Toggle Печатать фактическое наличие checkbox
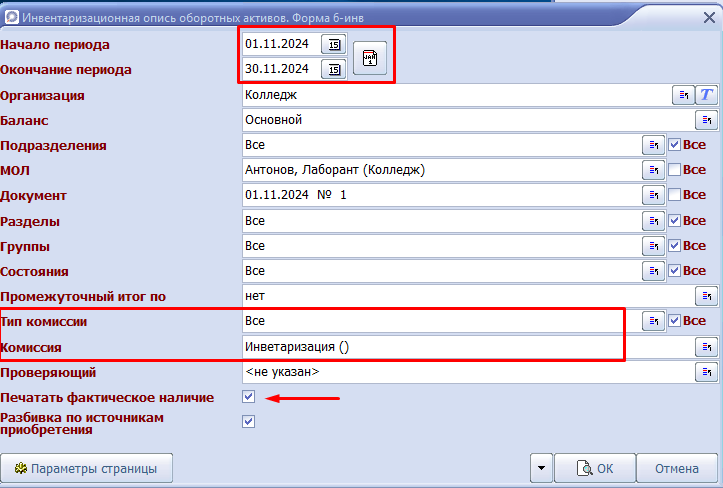Screen dimensions: 723x488 (x=249, y=397)
